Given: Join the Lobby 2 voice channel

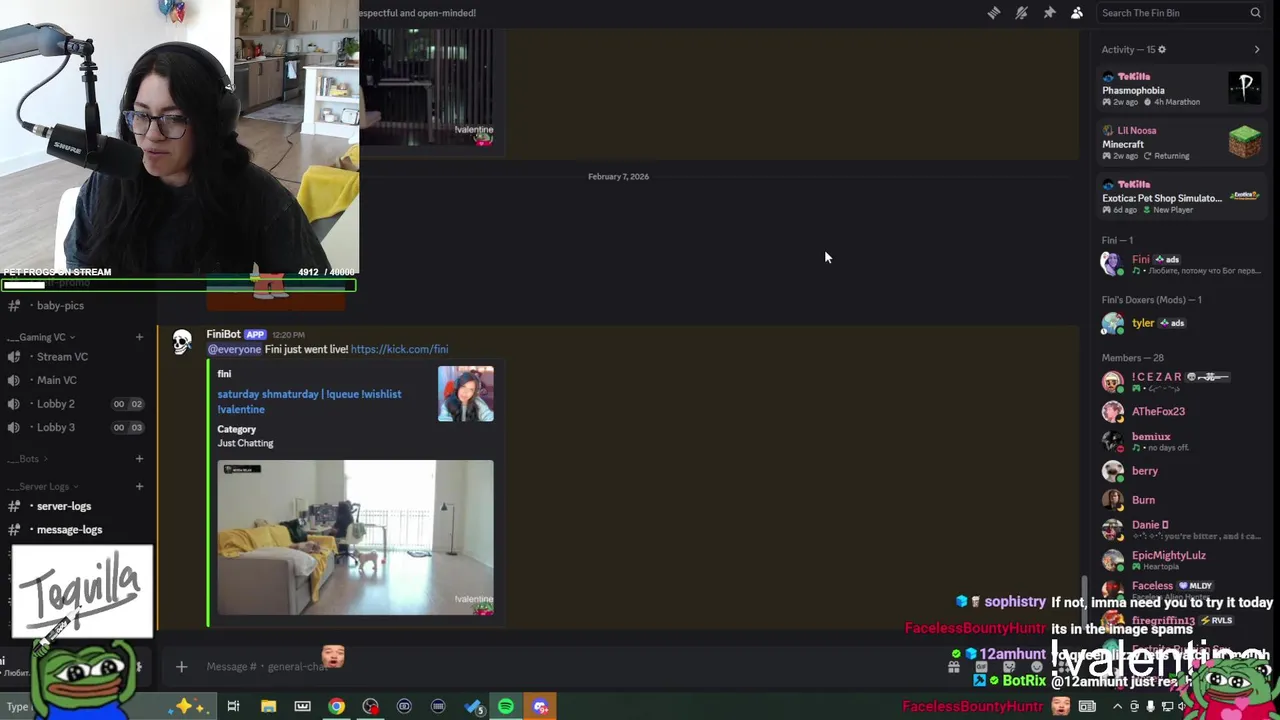Looking at the screenshot, I should tap(76, 403).
